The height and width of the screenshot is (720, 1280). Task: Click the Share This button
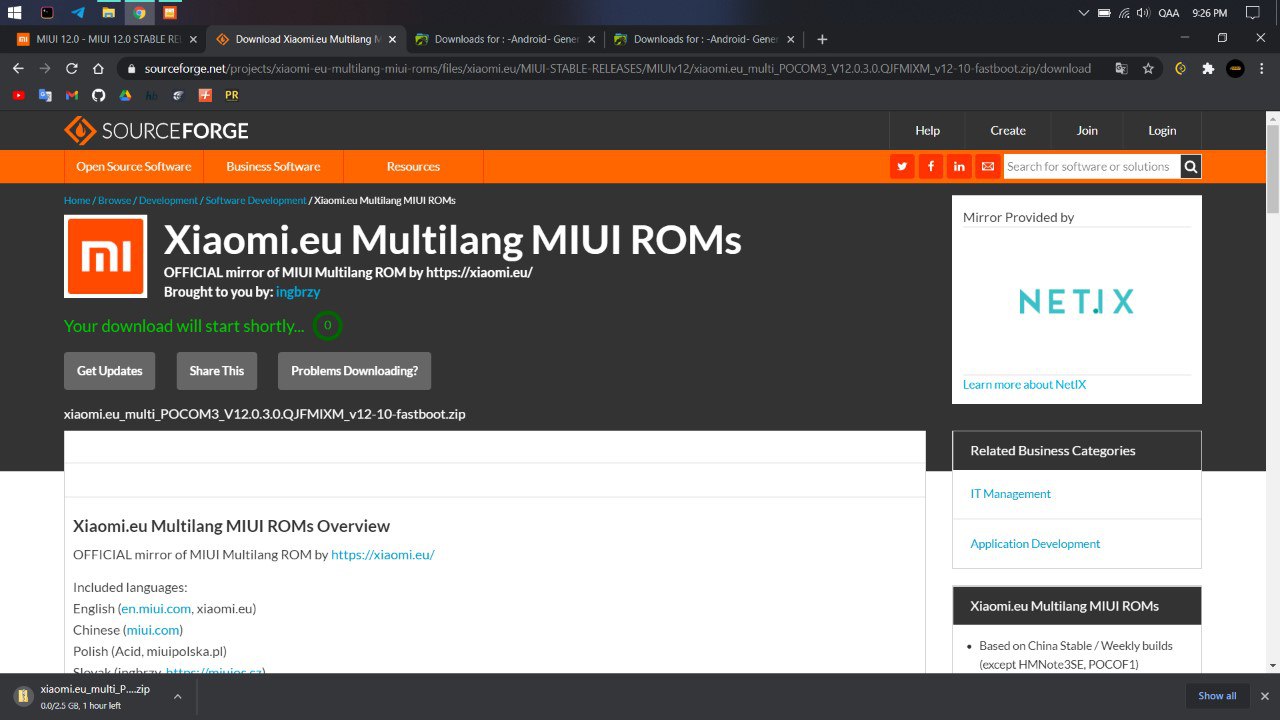pos(217,371)
